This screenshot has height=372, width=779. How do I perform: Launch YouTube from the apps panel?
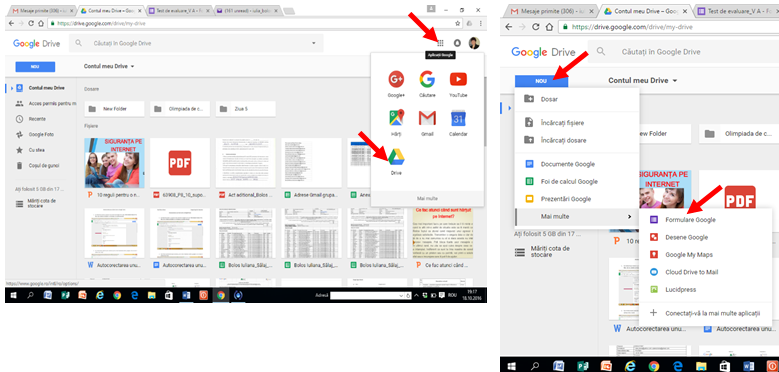click(x=458, y=83)
